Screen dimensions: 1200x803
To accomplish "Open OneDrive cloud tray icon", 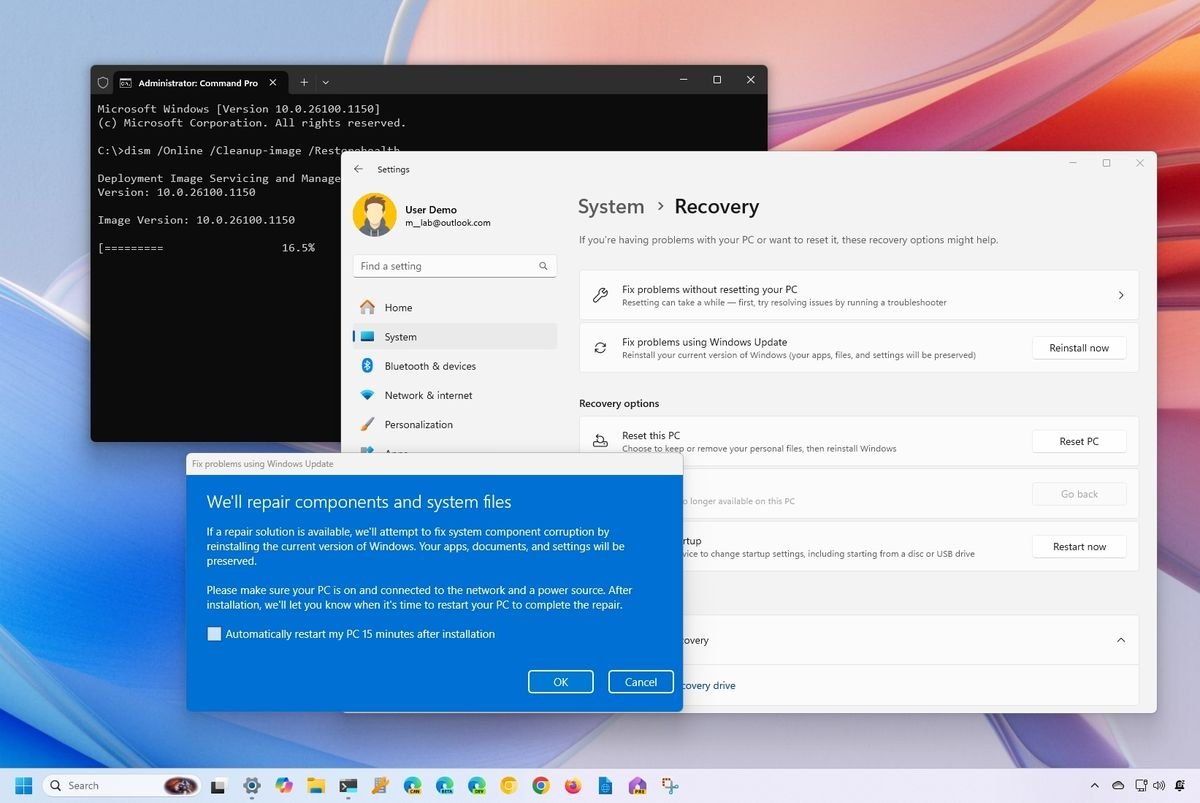I will click(x=1119, y=786).
